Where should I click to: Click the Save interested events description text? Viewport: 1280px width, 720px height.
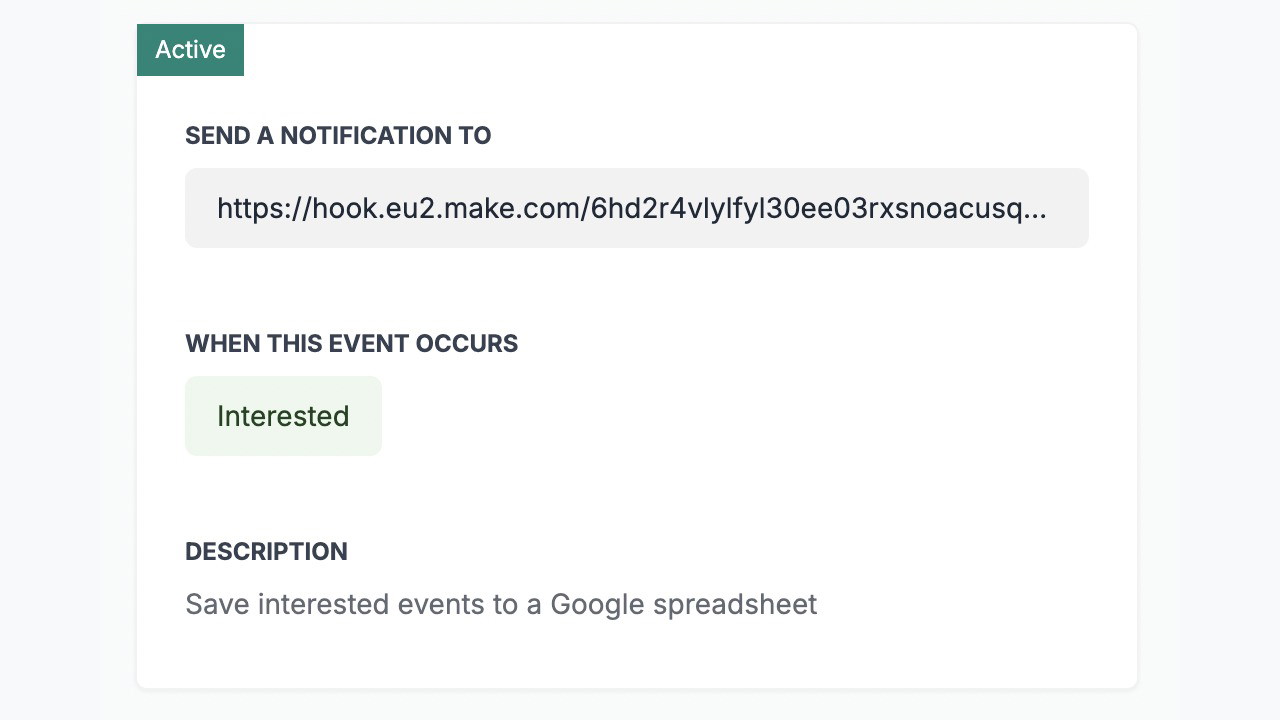[x=500, y=604]
